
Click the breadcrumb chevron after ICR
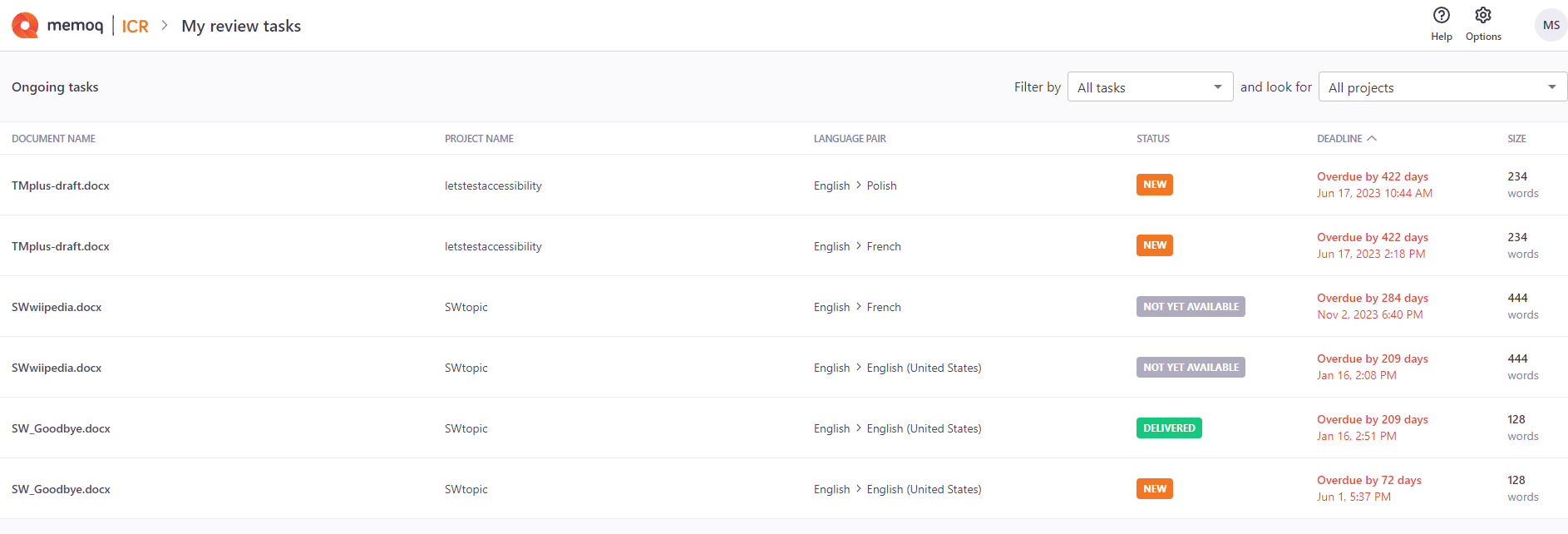(165, 26)
